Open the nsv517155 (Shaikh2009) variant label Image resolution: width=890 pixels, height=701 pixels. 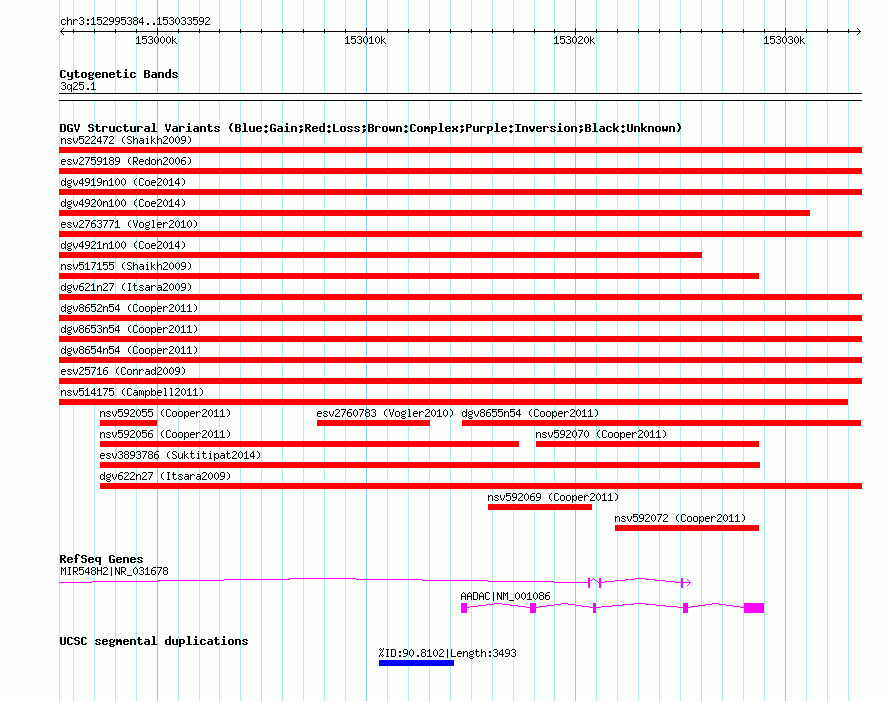click(126, 266)
